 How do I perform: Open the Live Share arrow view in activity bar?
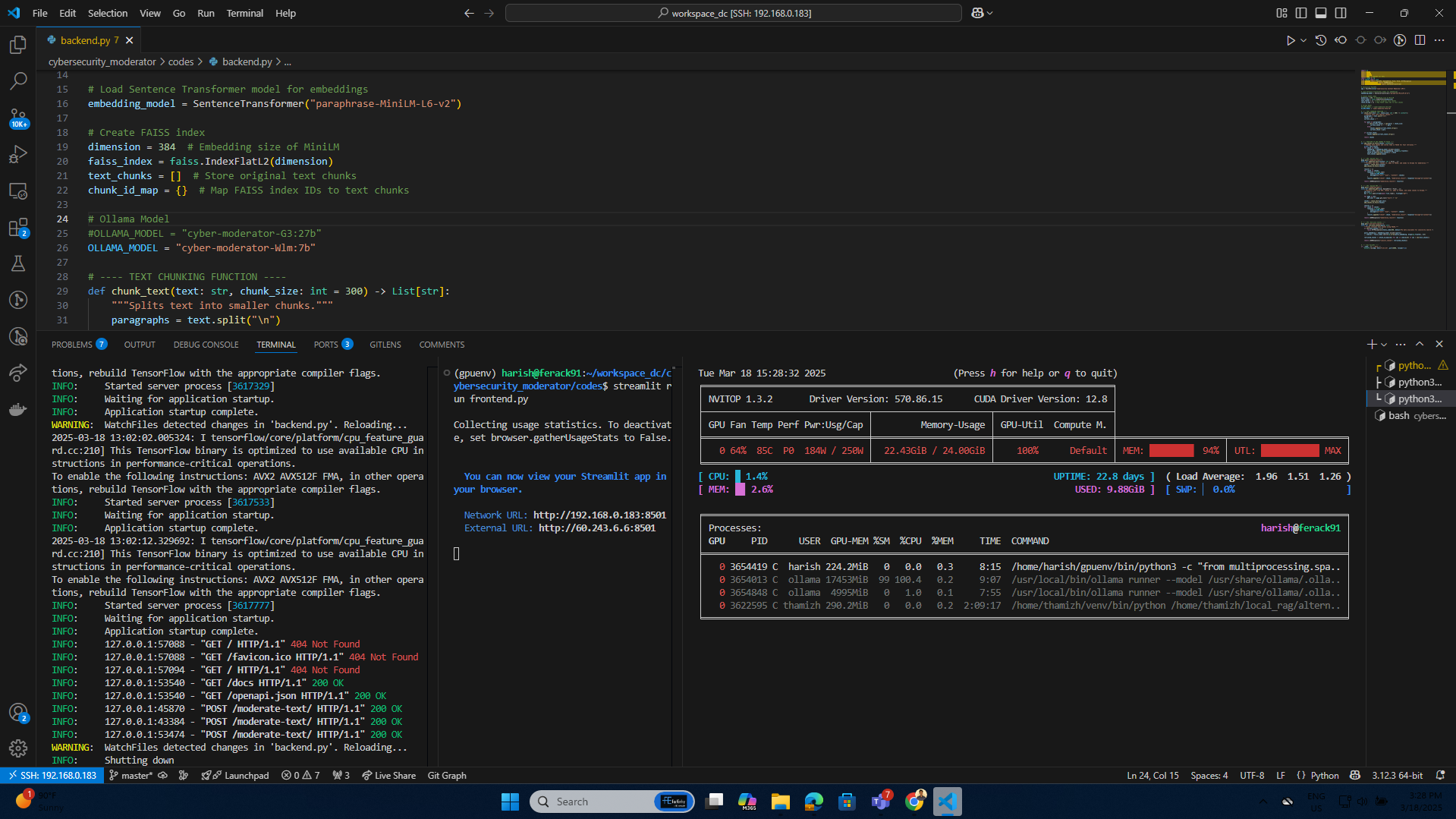coord(18,373)
